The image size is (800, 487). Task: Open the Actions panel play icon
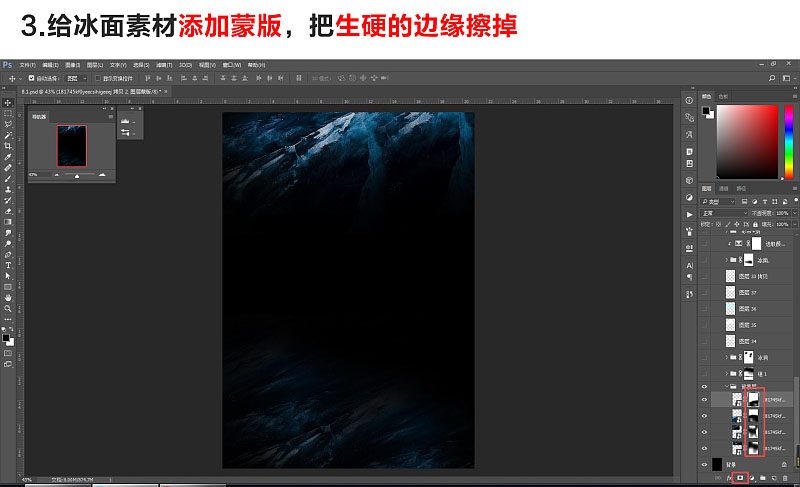tap(689, 214)
